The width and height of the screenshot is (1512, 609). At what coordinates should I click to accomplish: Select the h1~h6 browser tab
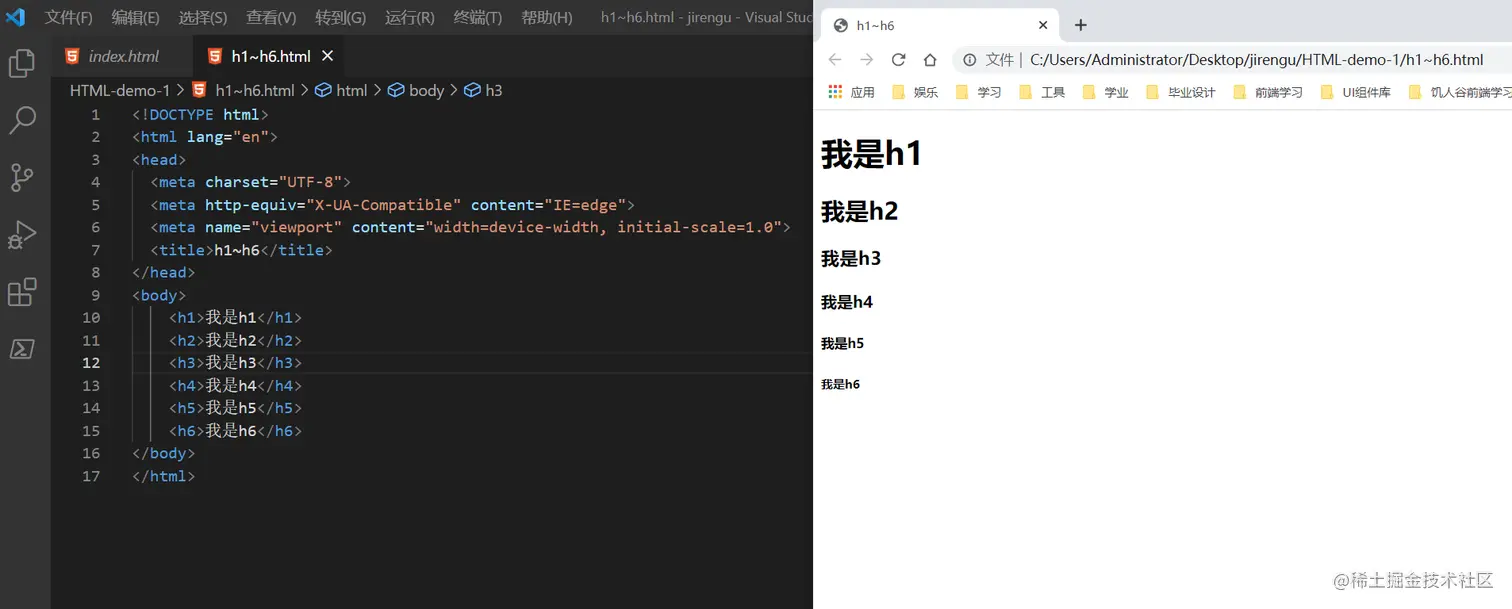click(940, 25)
